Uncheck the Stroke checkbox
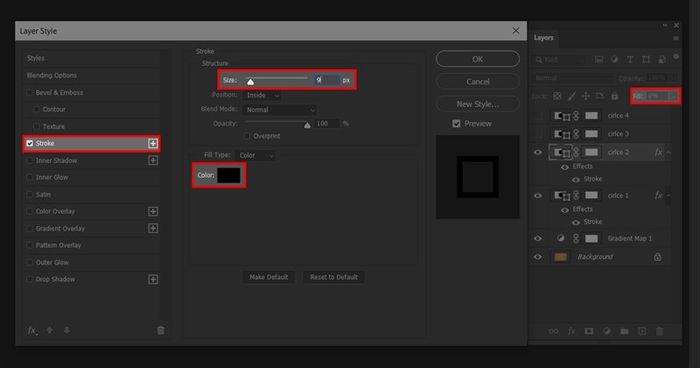The width and height of the screenshot is (700, 368). coord(30,143)
